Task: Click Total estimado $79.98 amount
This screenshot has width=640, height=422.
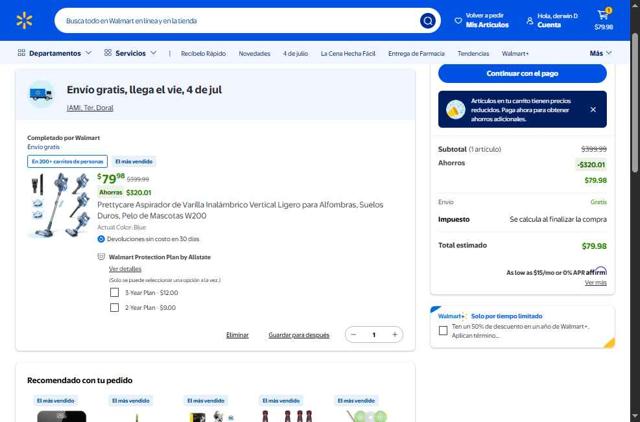Action: 594,246
